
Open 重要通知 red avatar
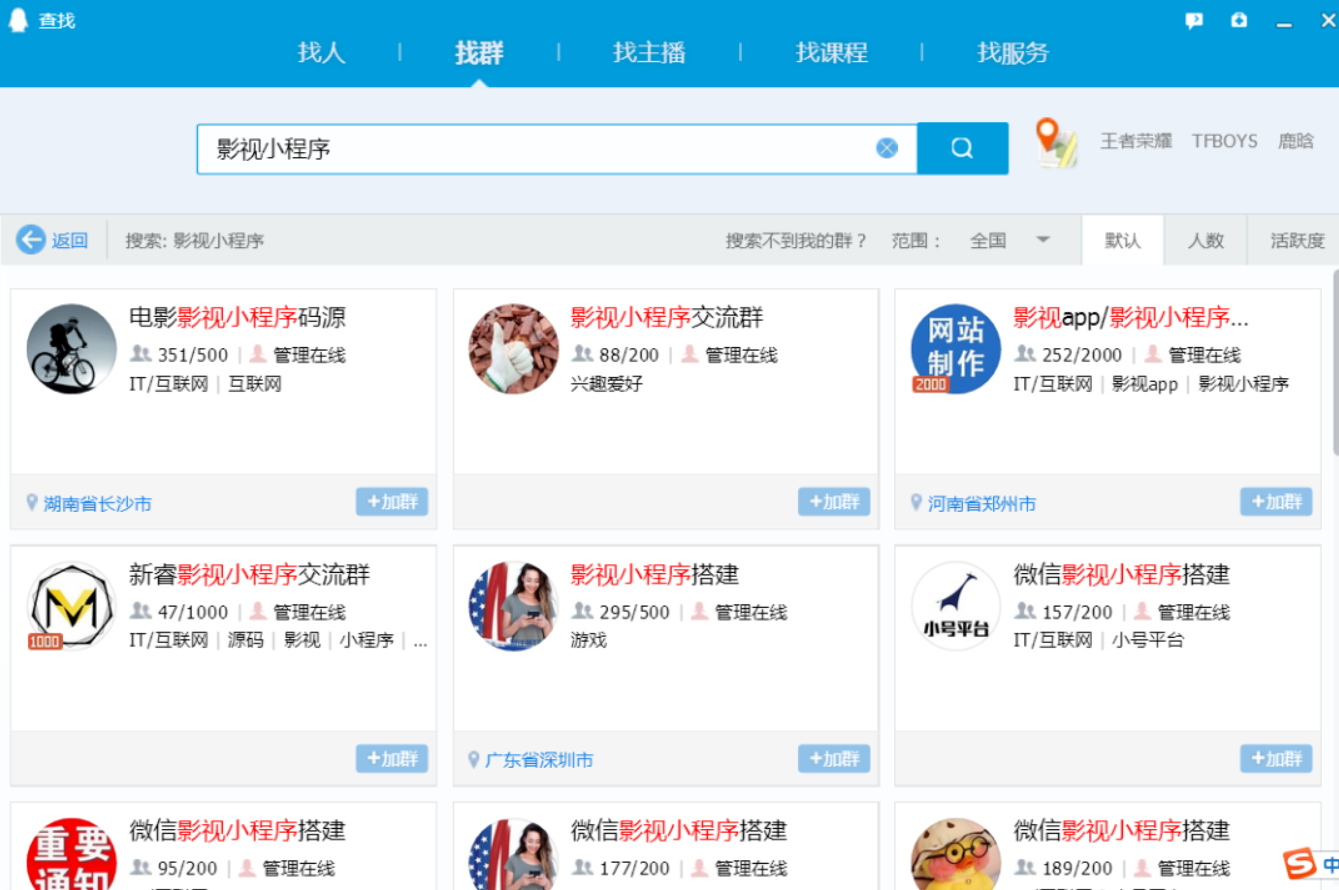72,854
